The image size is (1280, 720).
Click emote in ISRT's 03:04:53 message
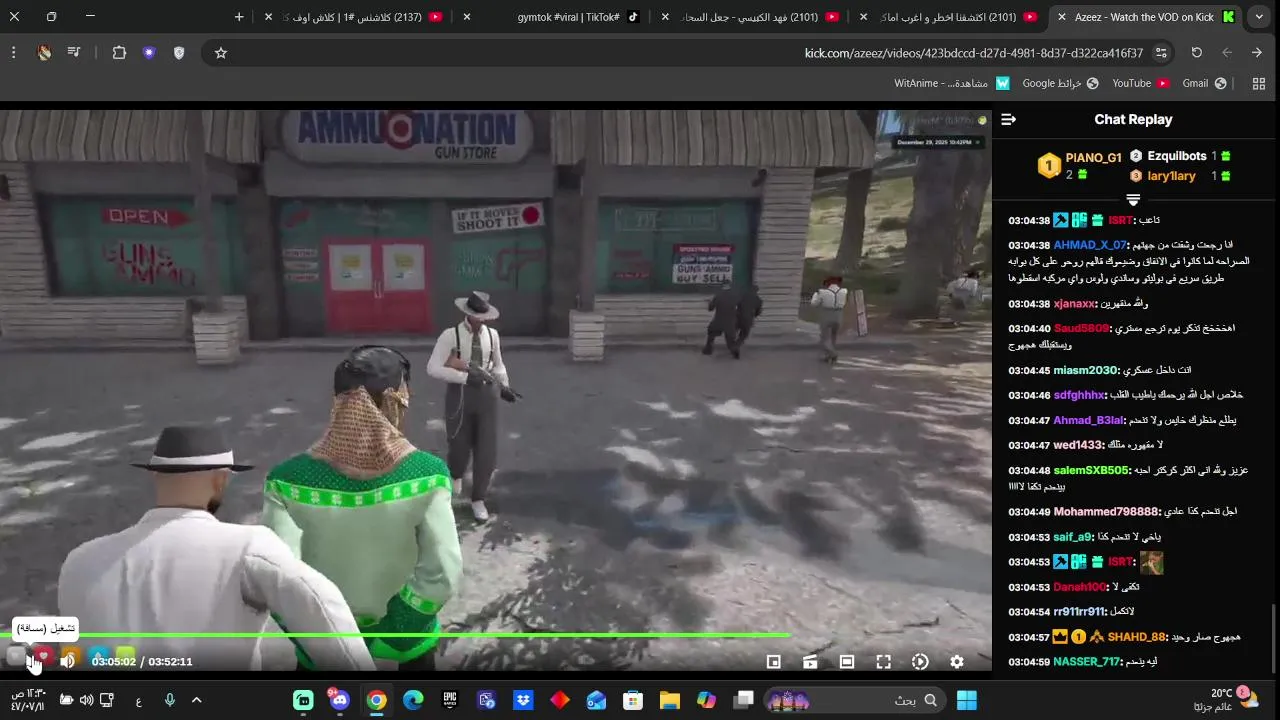click(x=1152, y=562)
